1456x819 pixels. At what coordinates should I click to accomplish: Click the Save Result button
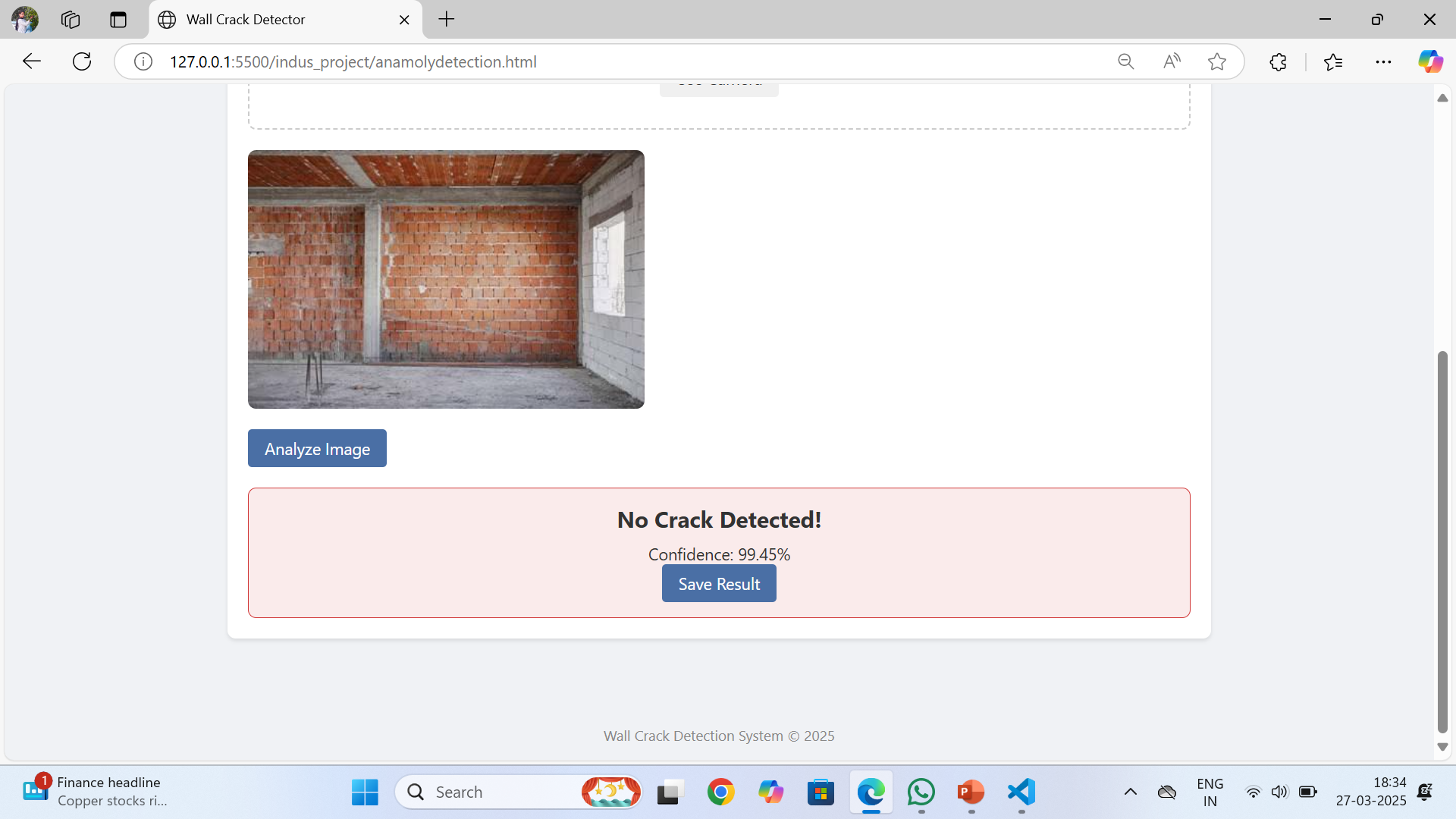pos(719,584)
